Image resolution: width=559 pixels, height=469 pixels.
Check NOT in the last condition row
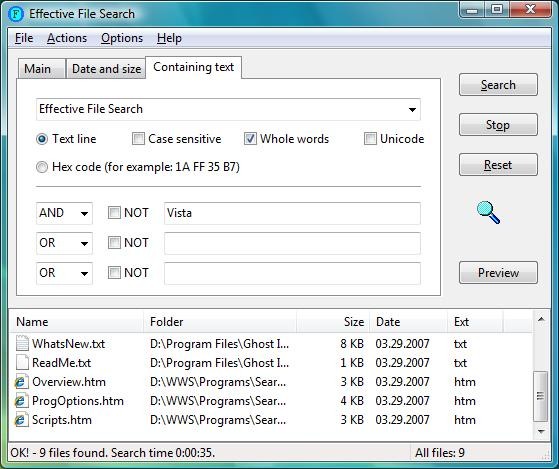coord(114,273)
